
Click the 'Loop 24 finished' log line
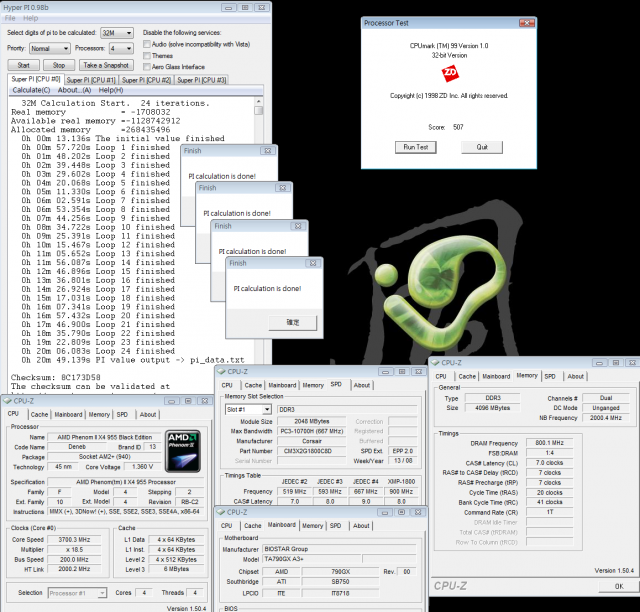98,351
